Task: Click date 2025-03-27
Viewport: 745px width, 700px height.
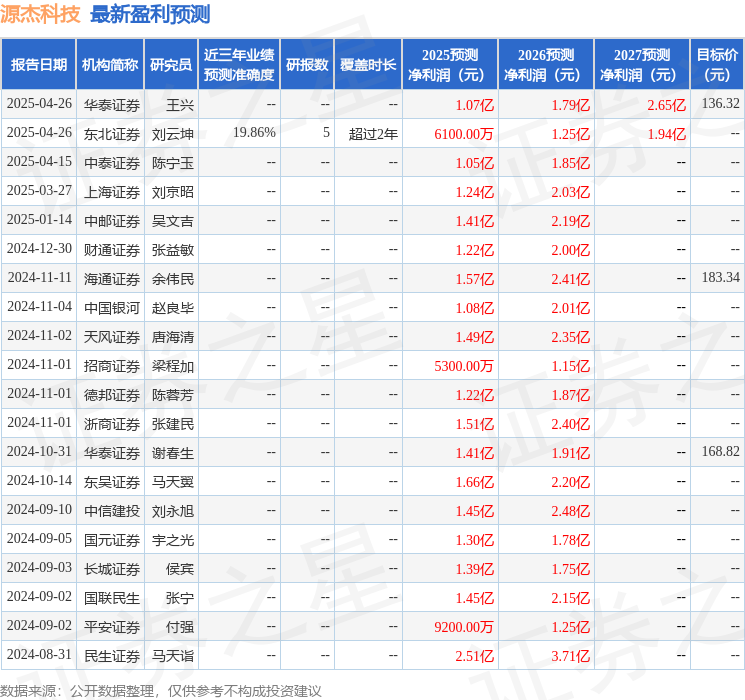Action: point(39,191)
